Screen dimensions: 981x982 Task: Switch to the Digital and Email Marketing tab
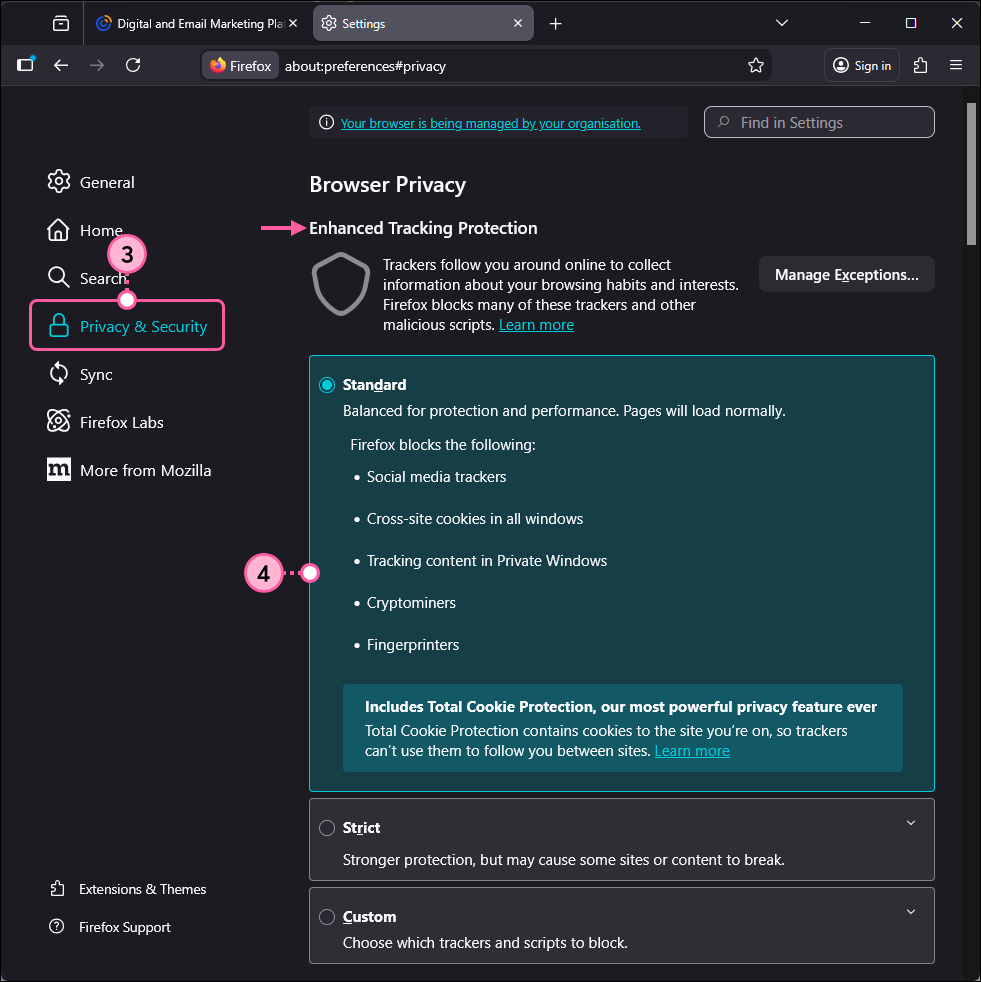[195, 21]
